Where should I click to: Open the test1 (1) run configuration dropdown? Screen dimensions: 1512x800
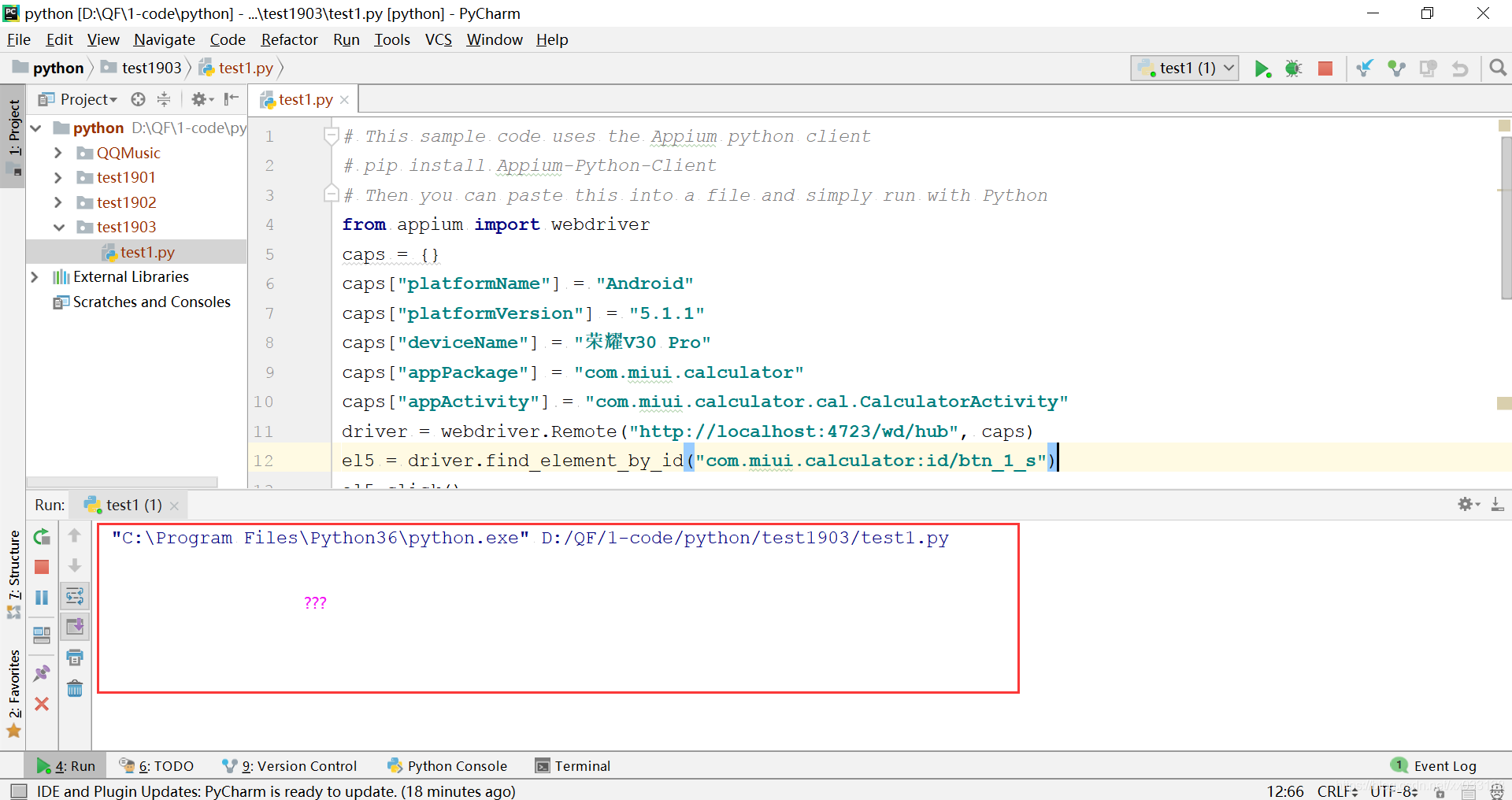[1185, 69]
